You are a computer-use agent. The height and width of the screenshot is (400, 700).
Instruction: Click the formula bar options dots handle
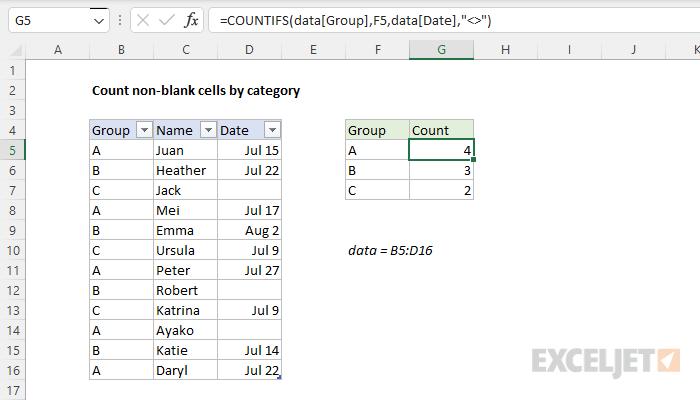tap(120, 21)
